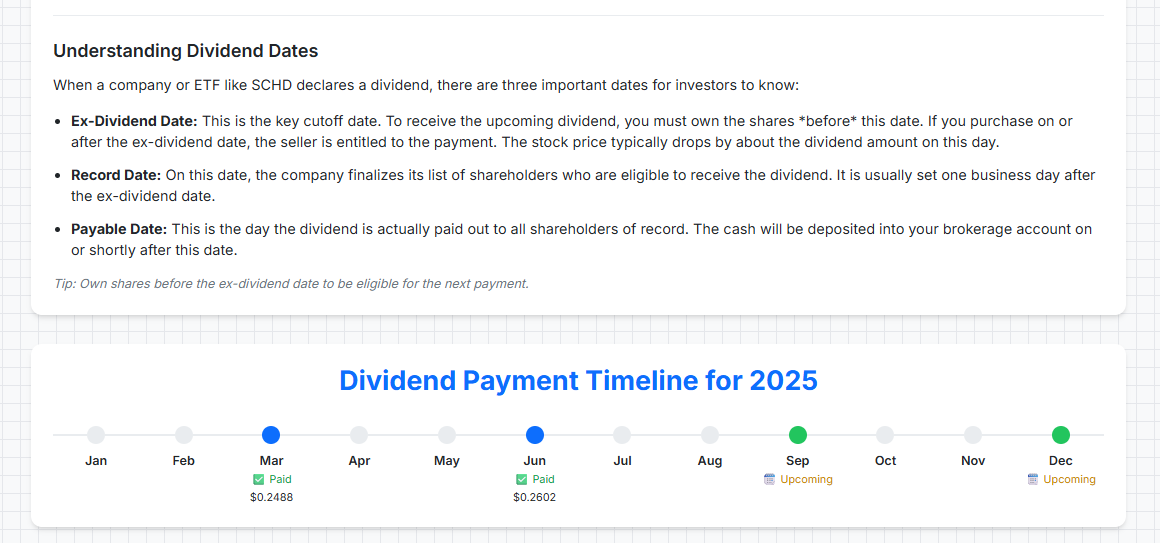The height and width of the screenshot is (543, 1160).
Task: Click the Paid label under Mar
Action: [x=280, y=479]
